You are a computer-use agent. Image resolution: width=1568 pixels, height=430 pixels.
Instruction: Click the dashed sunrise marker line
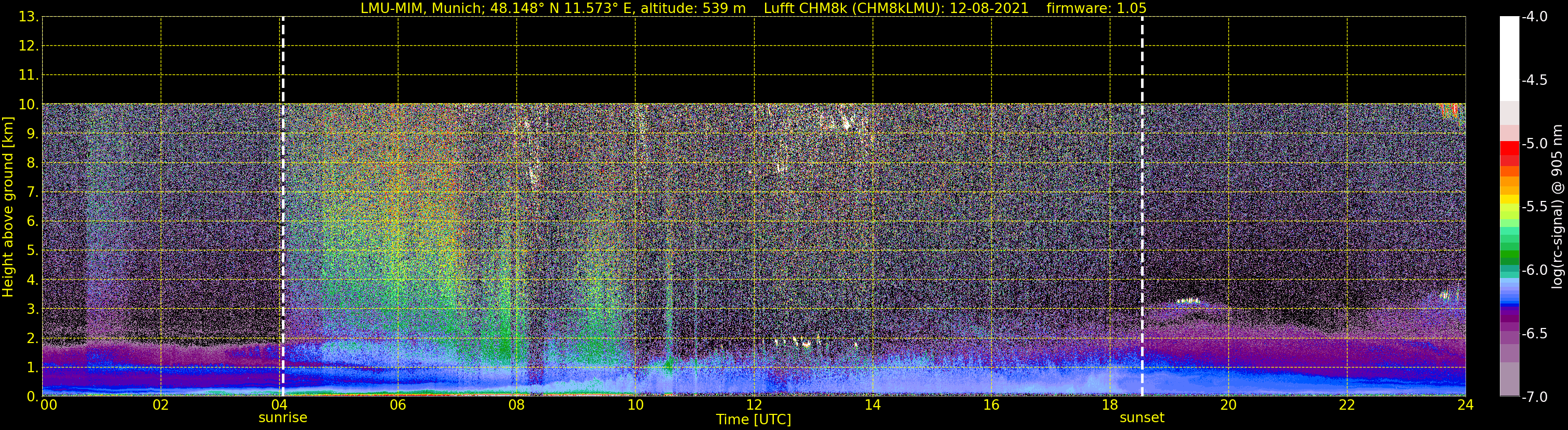point(283,206)
